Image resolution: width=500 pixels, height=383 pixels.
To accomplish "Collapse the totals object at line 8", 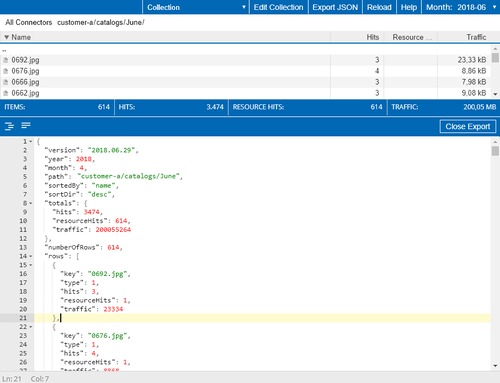I will tap(31, 203).
